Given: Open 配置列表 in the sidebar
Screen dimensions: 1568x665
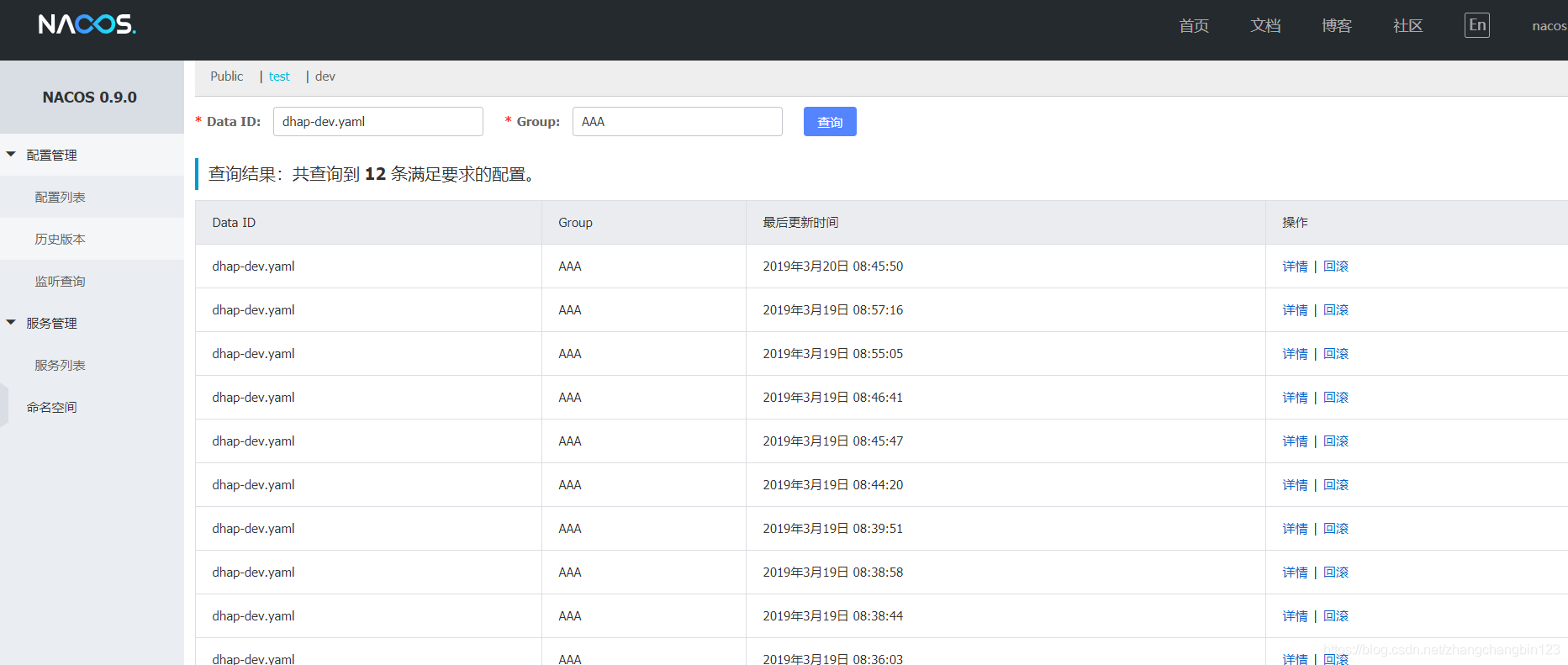Looking at the screenshot, I should (61, 198).
